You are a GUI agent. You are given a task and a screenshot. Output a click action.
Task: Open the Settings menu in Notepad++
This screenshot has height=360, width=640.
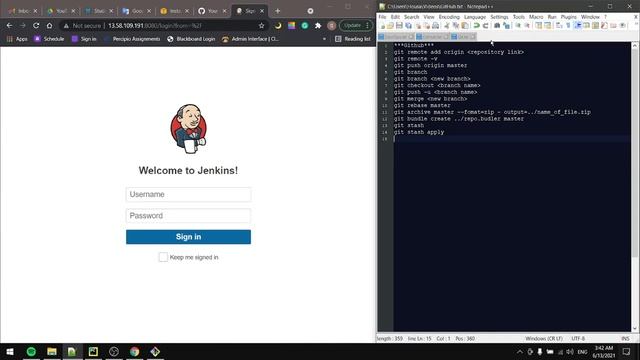[499, 17]
